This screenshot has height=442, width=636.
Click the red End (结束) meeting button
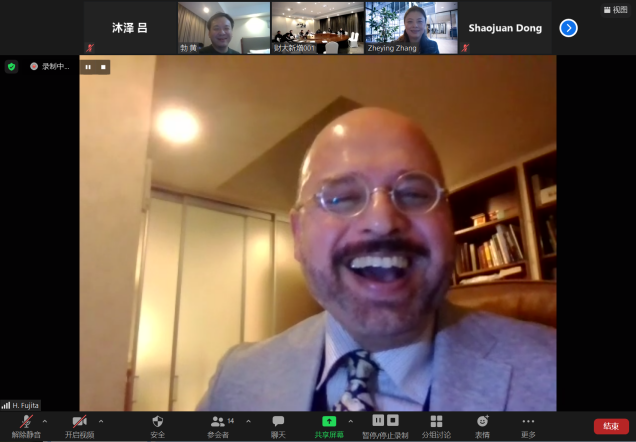(x=610, y=426)
